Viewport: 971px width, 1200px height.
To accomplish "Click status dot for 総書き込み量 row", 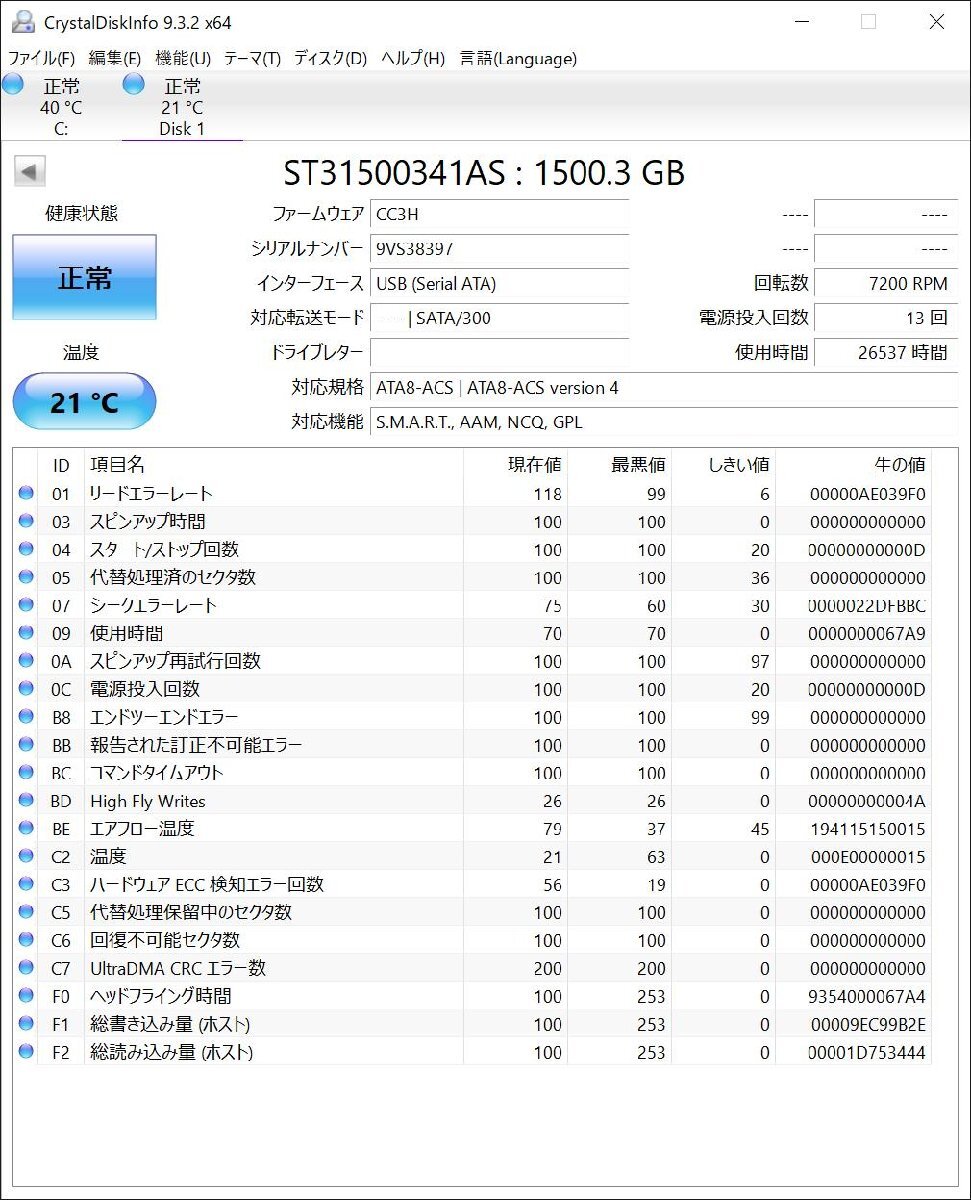I will click(26, 1024).
